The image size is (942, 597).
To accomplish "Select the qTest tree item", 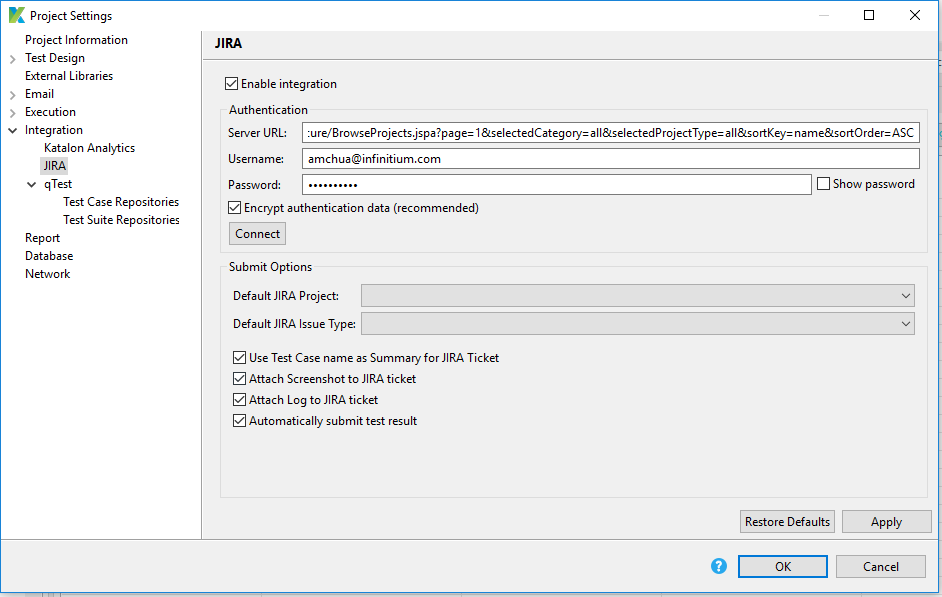I will (x=58, y=184).
